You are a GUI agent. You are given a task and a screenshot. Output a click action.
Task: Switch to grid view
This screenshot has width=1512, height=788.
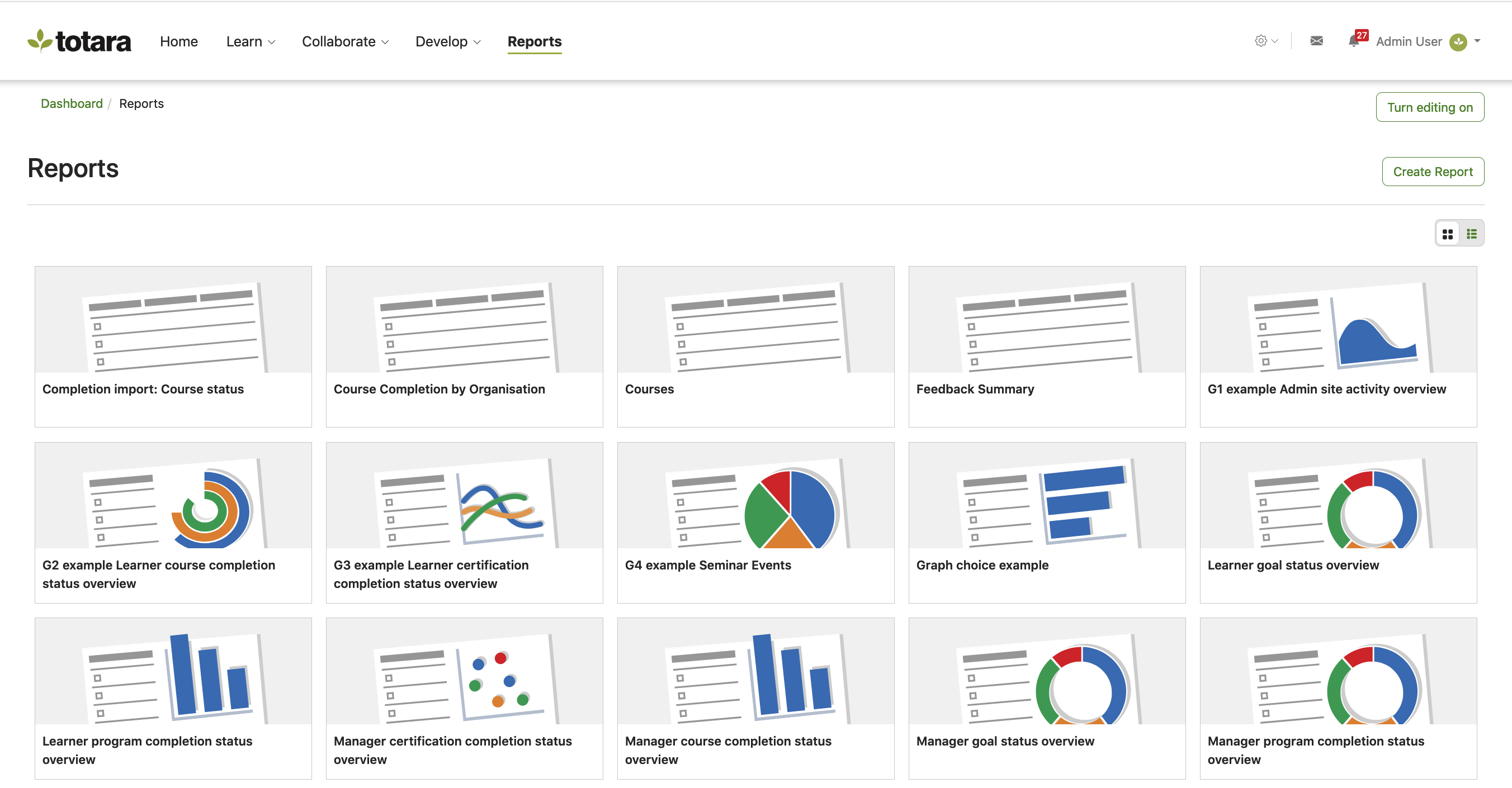click(1448, 234)
